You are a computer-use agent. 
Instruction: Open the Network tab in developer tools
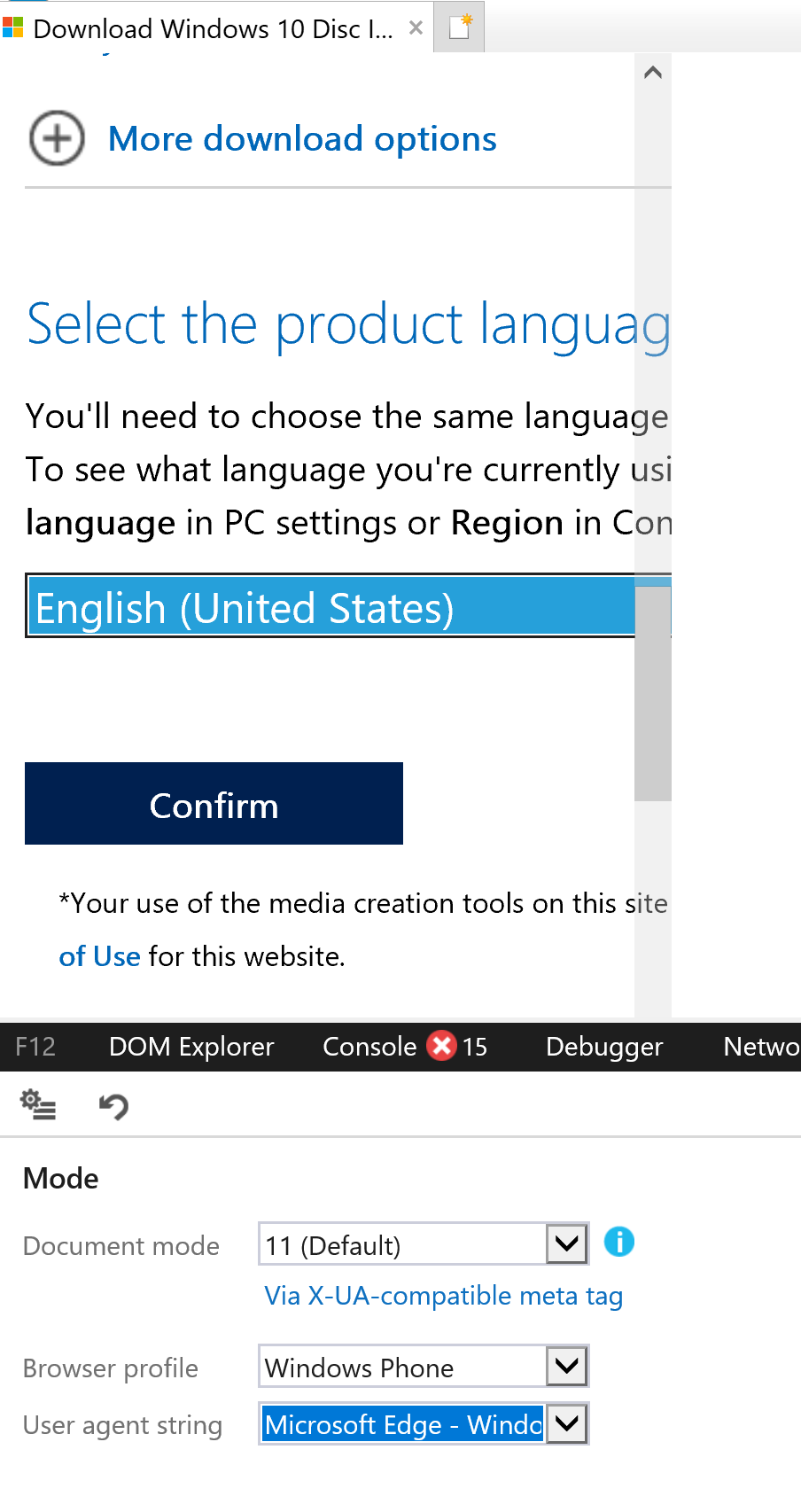point(761,1047)
